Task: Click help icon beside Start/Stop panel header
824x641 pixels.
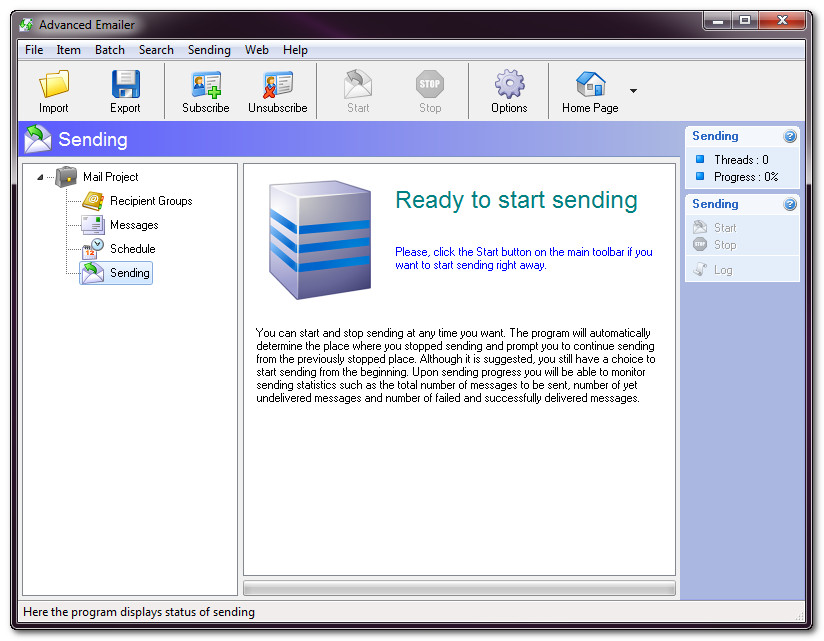Action: pos(790,204)
